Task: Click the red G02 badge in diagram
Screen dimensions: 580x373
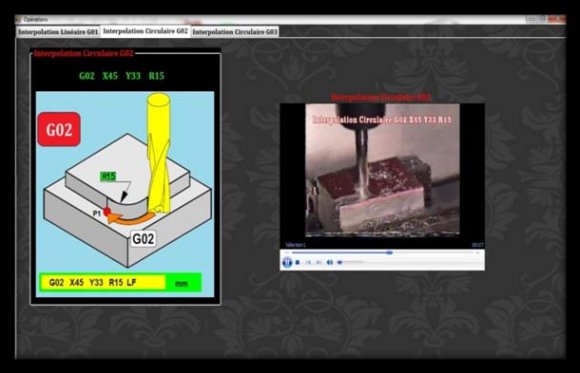Action: tap(59, 129)
